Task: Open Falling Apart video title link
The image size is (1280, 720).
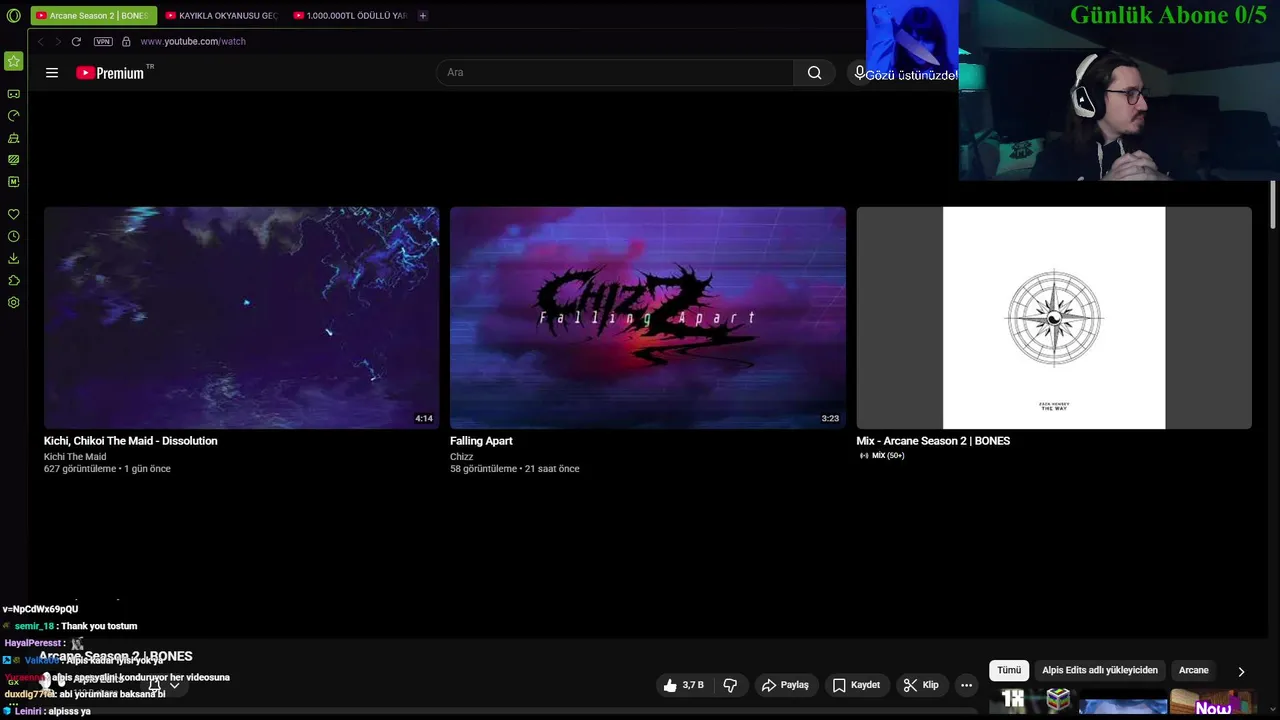Action: [x=481, y=441]
